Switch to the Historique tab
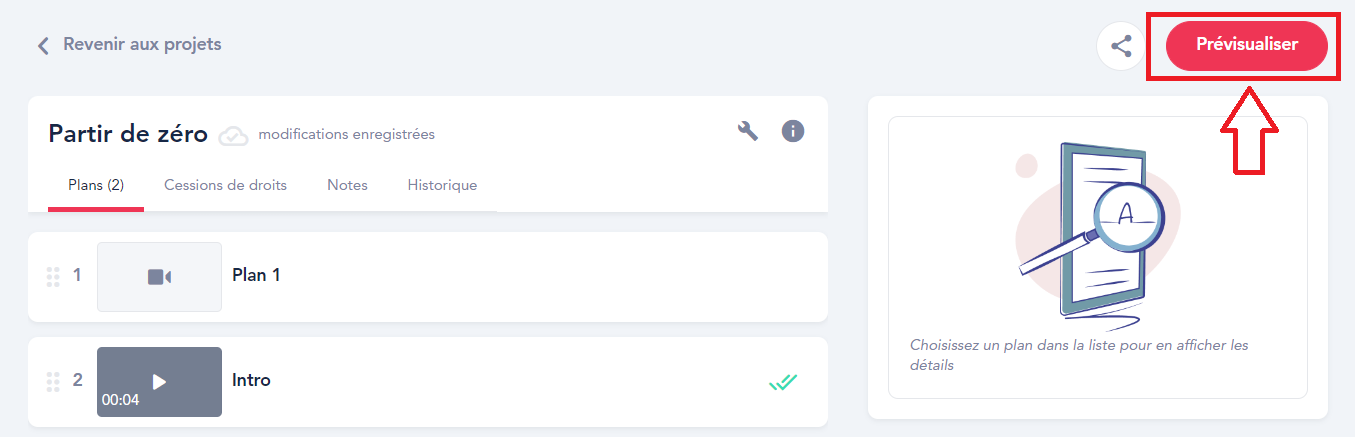This screenshot has width=1355, height=437. point(442,185)
